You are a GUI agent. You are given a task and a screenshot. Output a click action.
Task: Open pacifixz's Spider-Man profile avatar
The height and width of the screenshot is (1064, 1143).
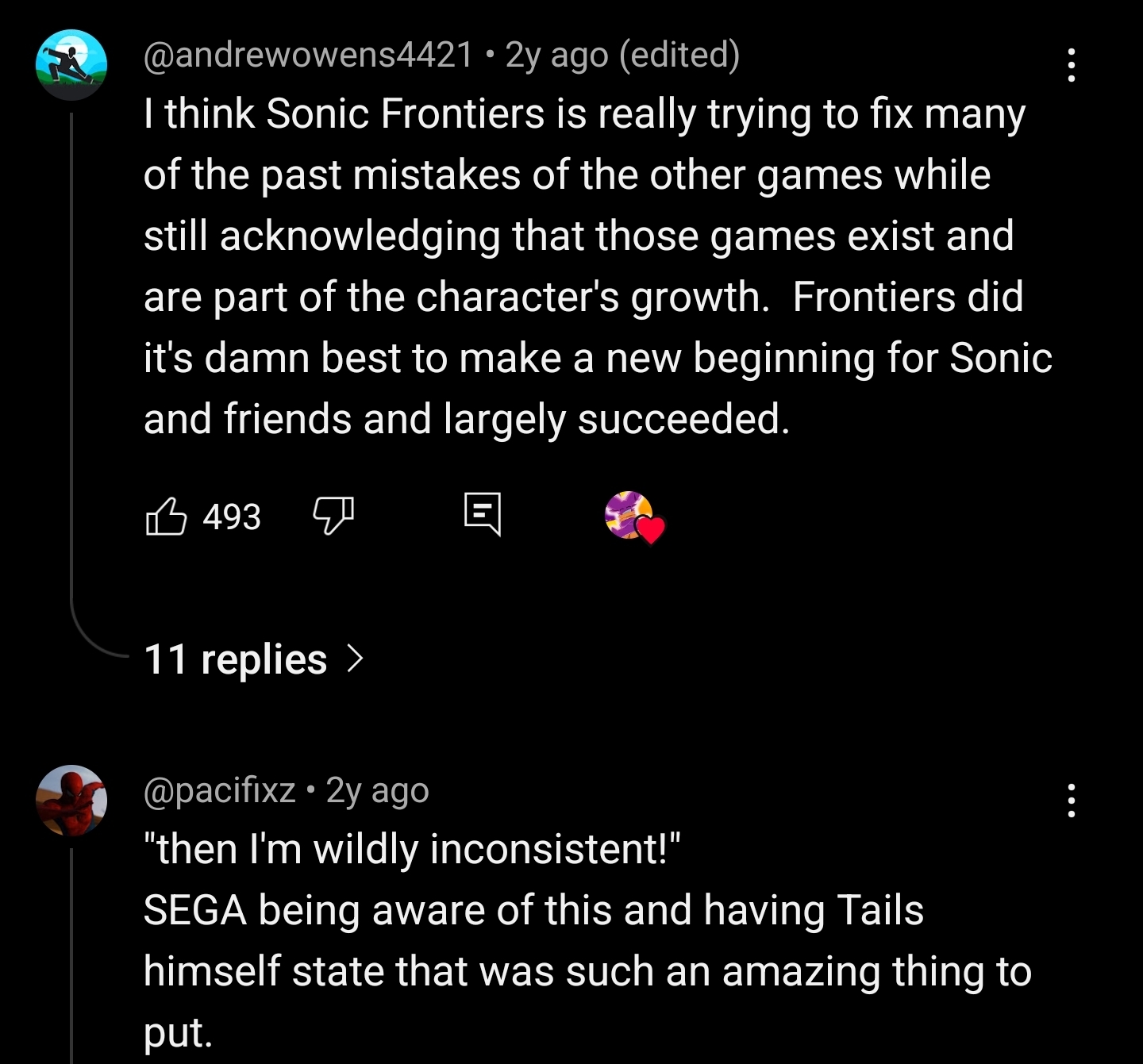point(71,801)
